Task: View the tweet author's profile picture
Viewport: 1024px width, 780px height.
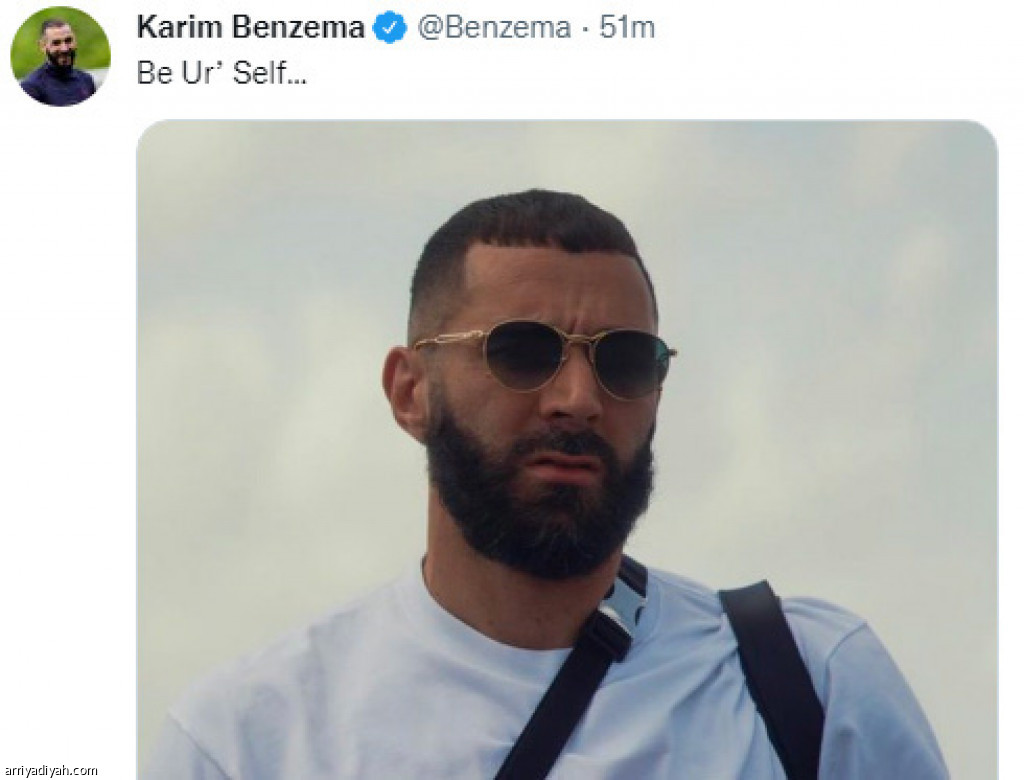Action: tap(60, 57)
